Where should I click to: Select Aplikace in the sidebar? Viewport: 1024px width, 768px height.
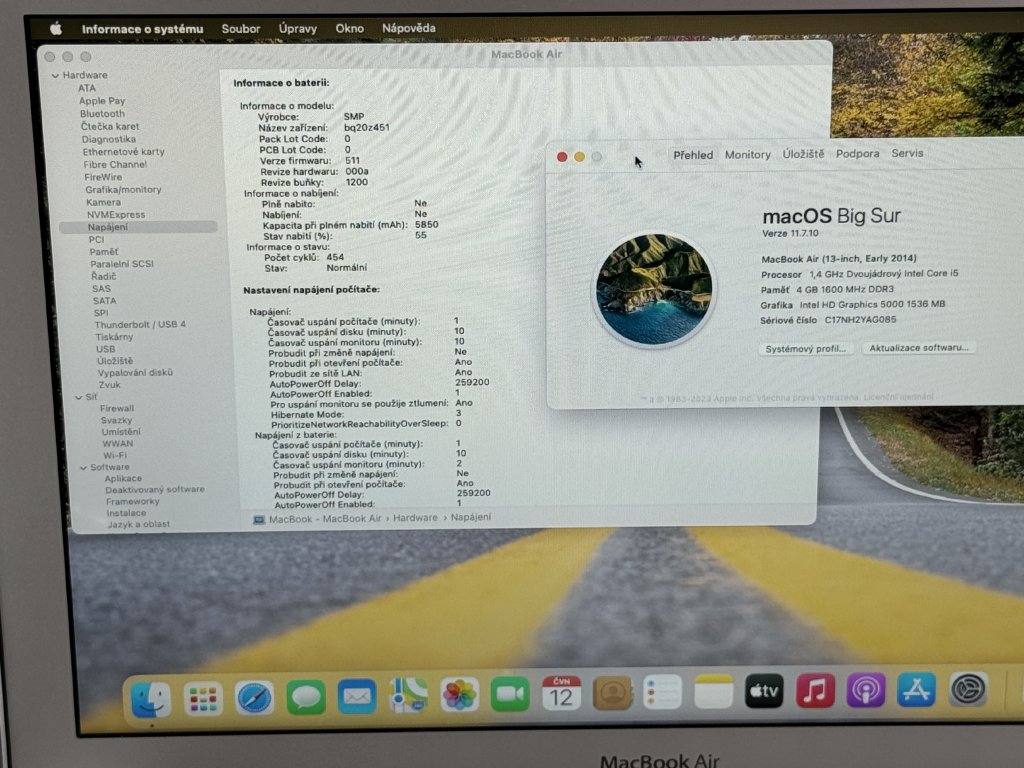[123, 479]
